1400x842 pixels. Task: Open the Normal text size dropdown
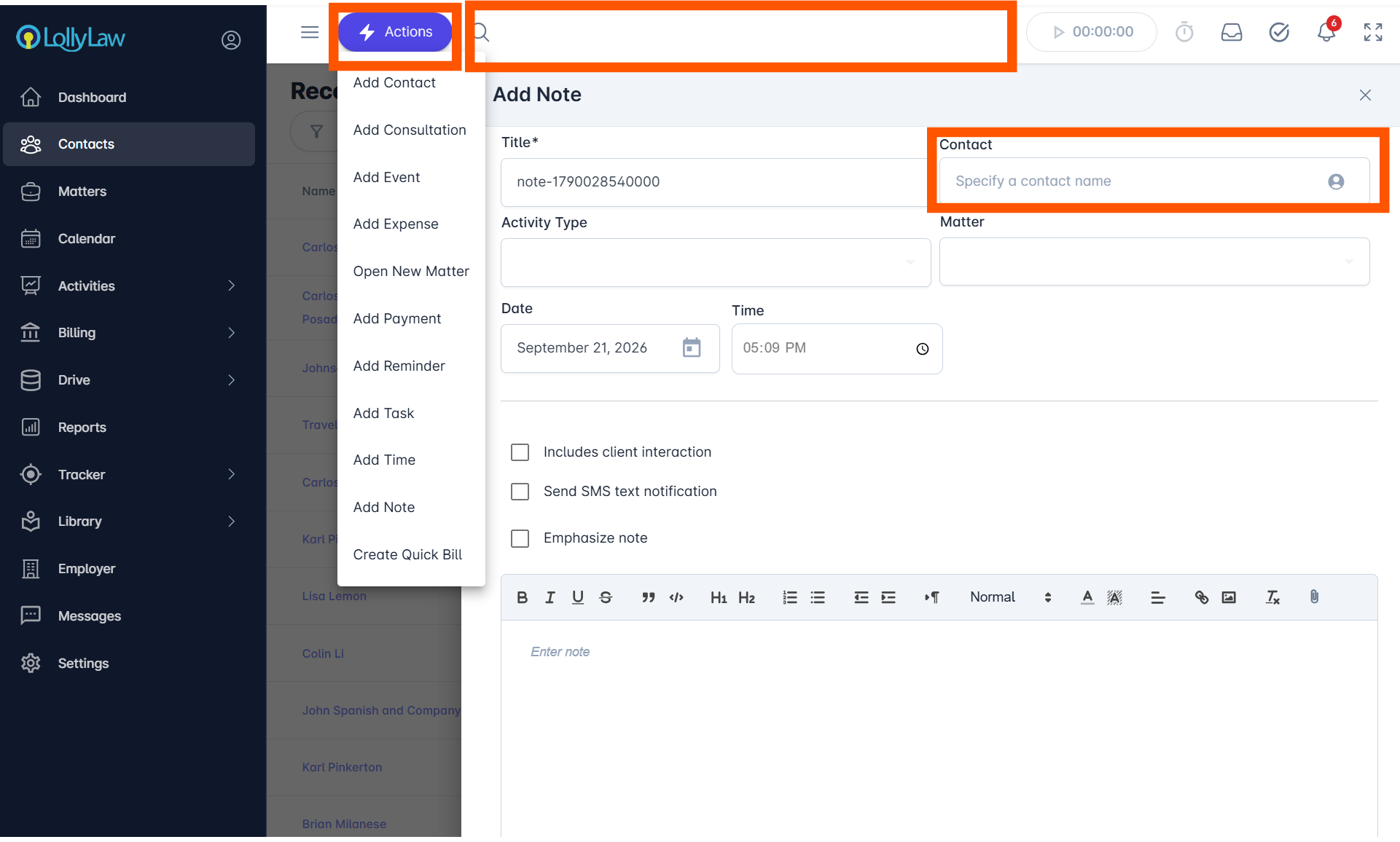(x=1010, y=597)
